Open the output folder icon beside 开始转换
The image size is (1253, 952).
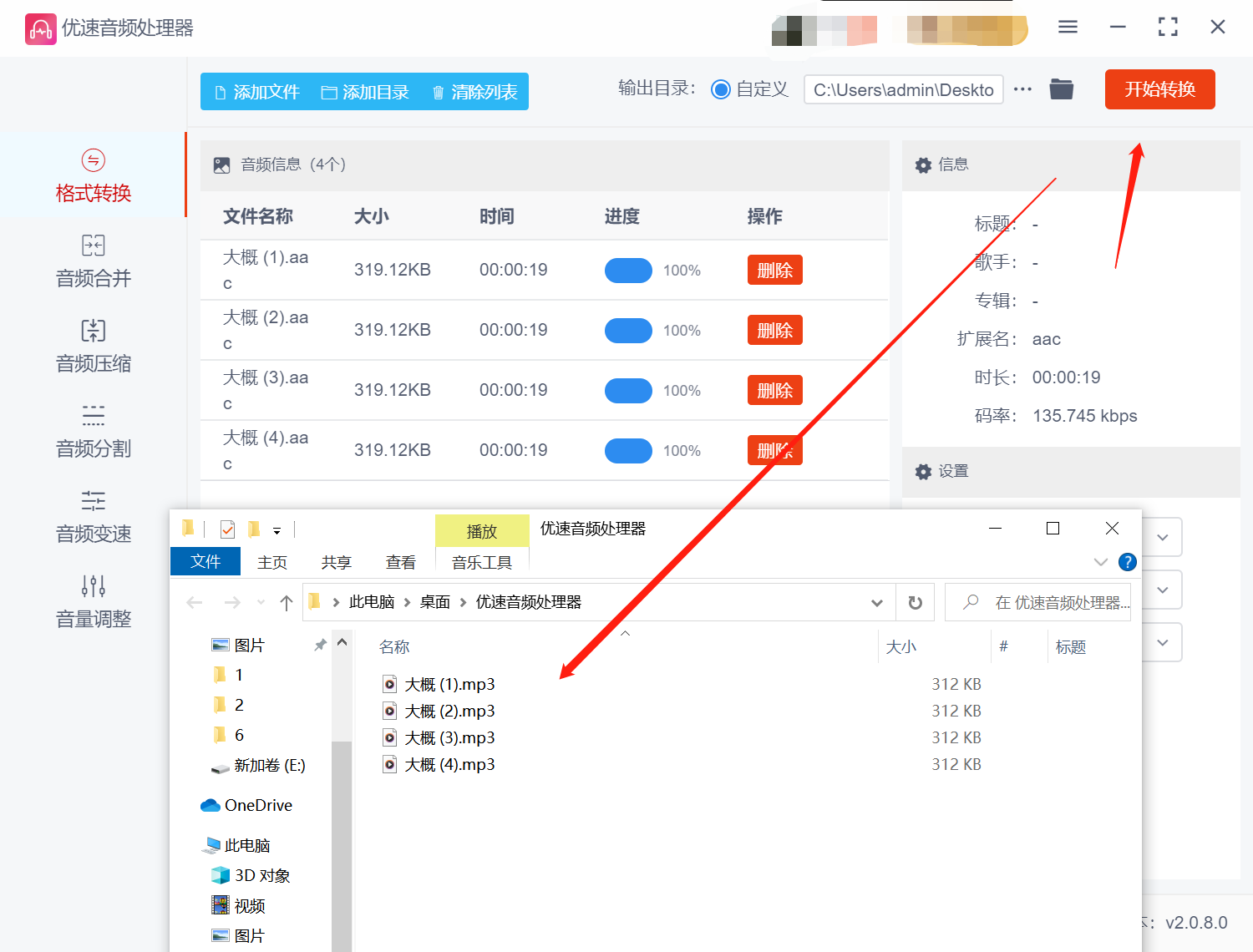pos(1061,89)
